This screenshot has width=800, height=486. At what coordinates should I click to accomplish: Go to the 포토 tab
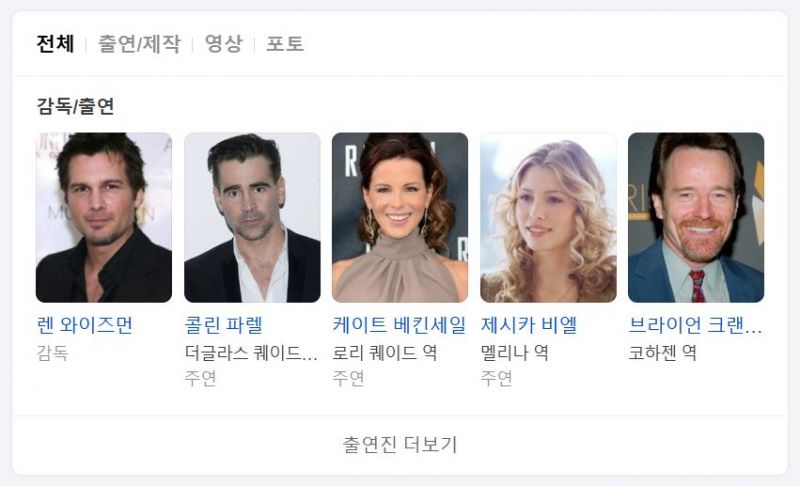(x=285, y=44)
